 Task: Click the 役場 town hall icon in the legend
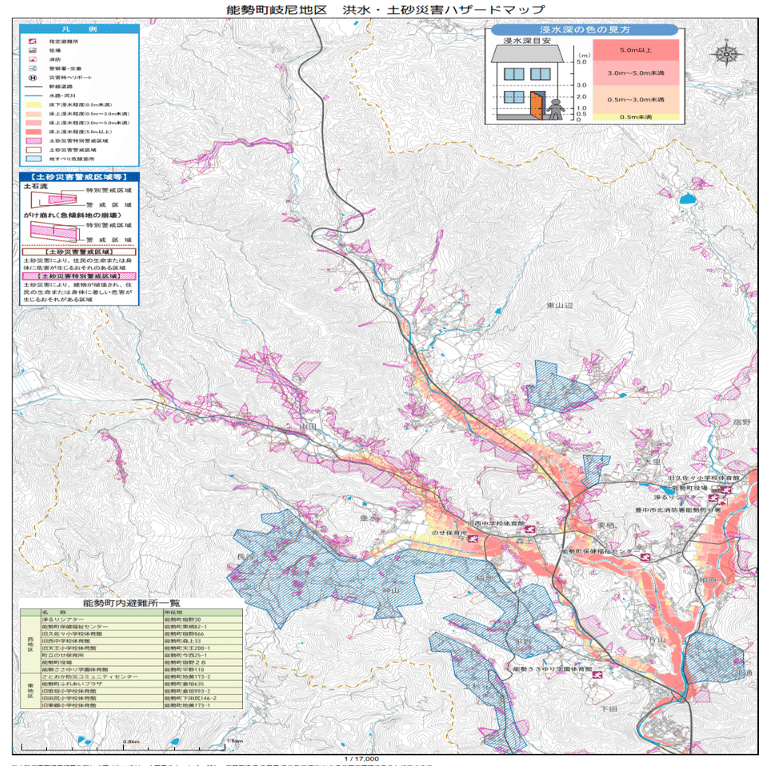click(x=33, y=50)
